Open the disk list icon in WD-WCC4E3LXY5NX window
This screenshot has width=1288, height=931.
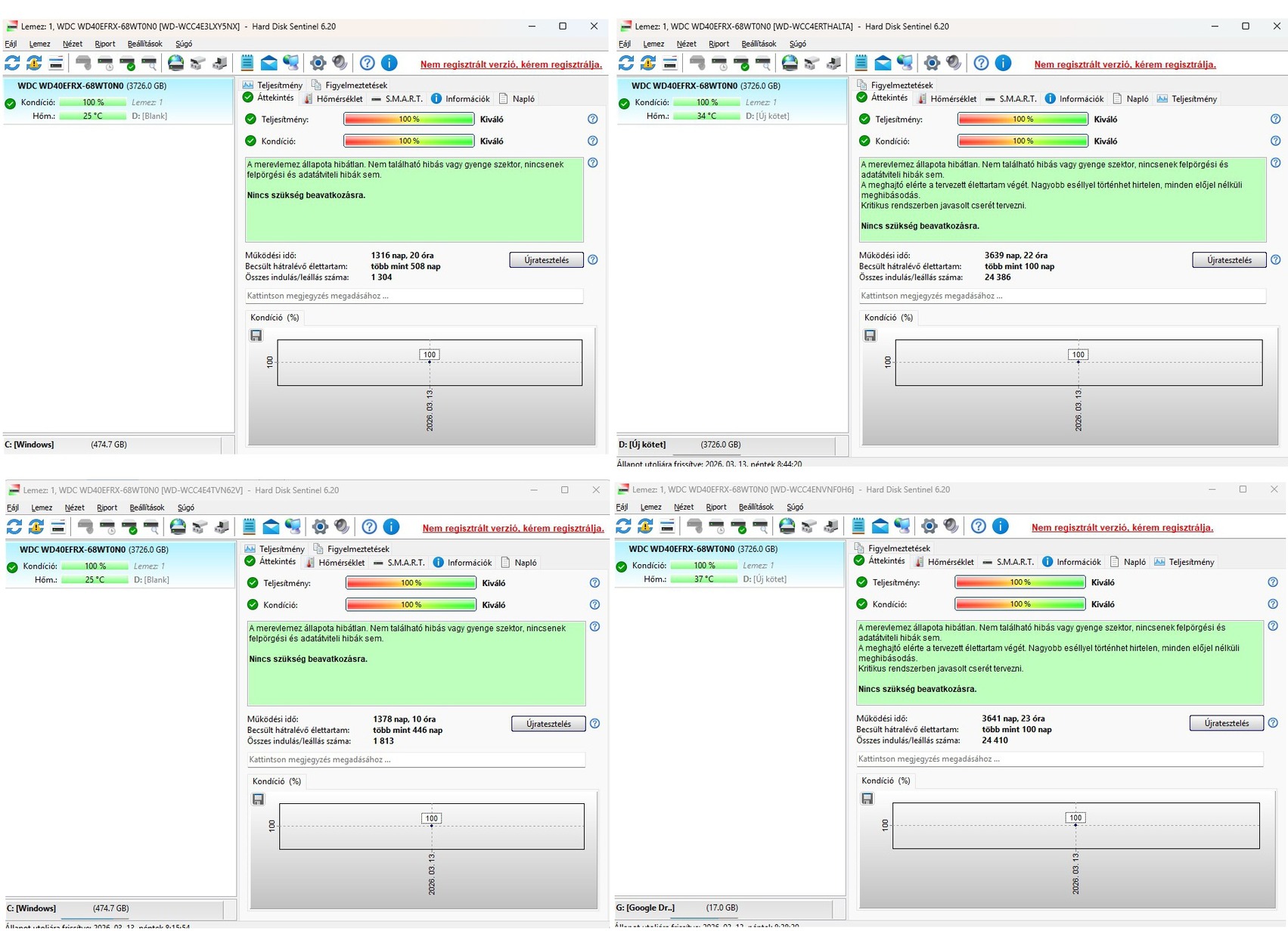point(57,63)
